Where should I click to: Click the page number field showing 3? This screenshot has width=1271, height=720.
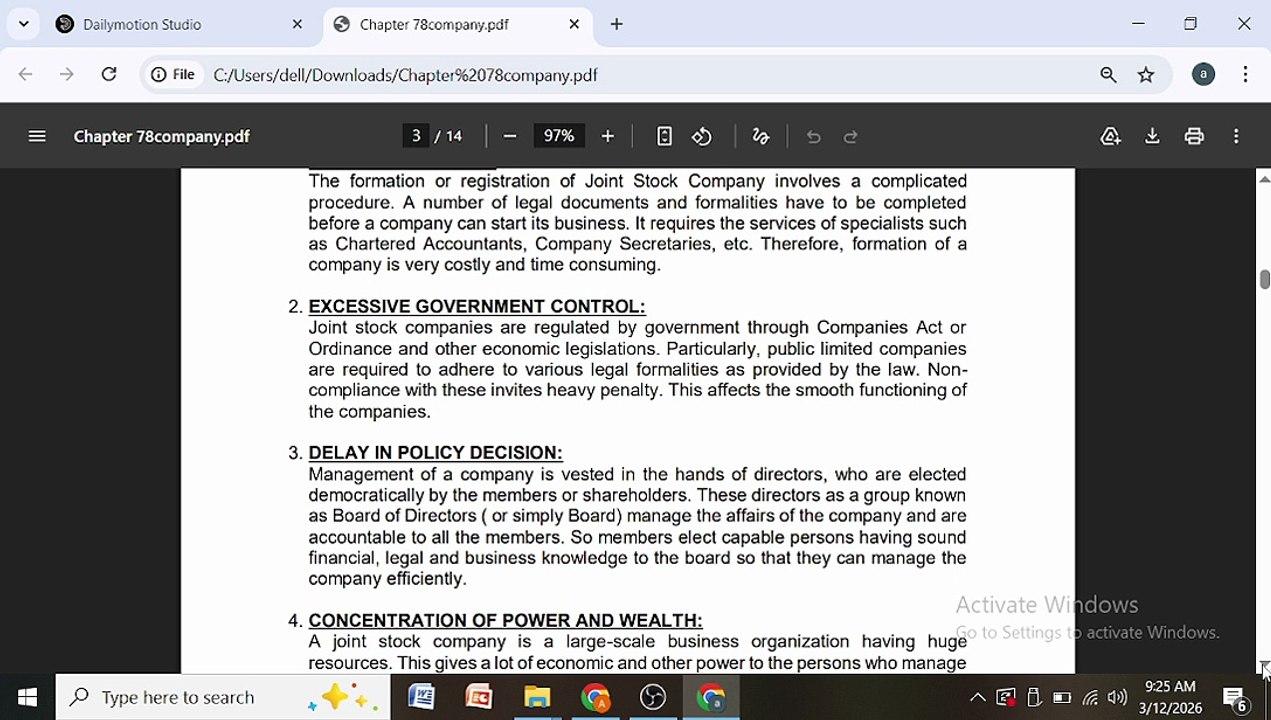[416, 136]
